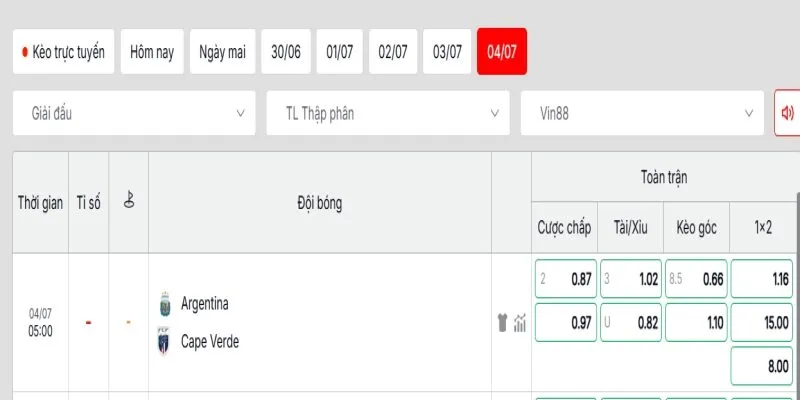The width and height of the screenshot is (800, 400).
Task: Open the Vin88 bookmaker dropdown
Action: pos(642,113)
